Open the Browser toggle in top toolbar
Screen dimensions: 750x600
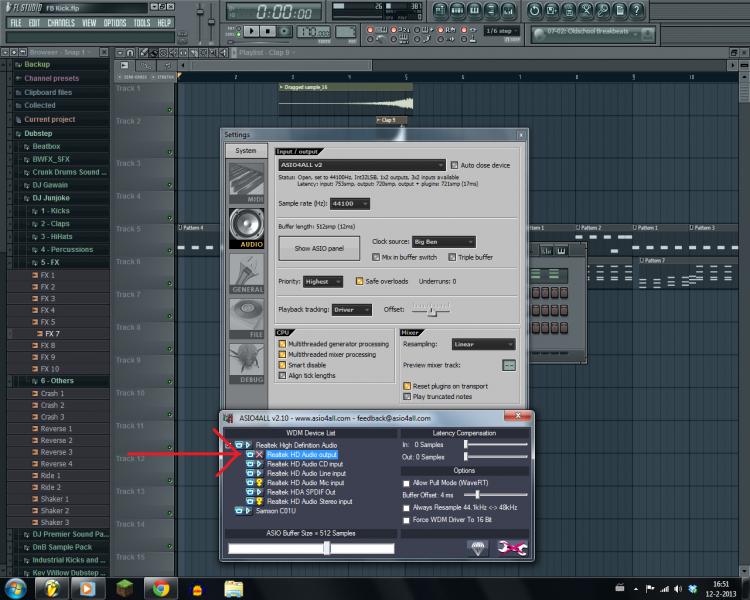click(x=491, y=10)
